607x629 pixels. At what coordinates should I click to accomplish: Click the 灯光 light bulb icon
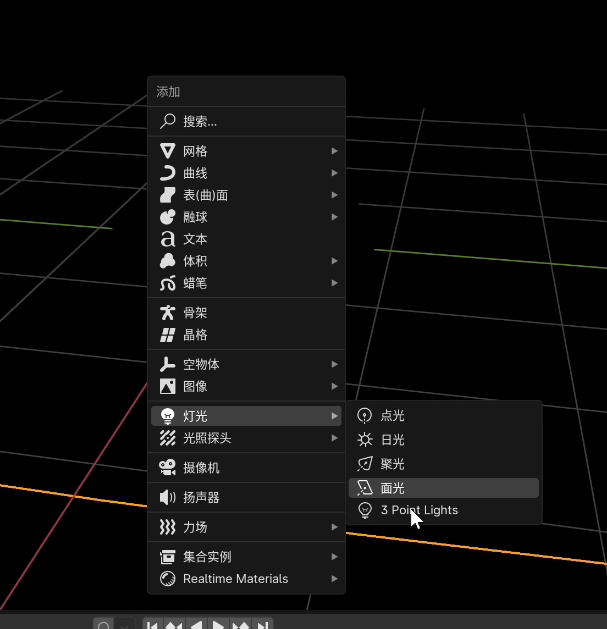coord(168,416)
